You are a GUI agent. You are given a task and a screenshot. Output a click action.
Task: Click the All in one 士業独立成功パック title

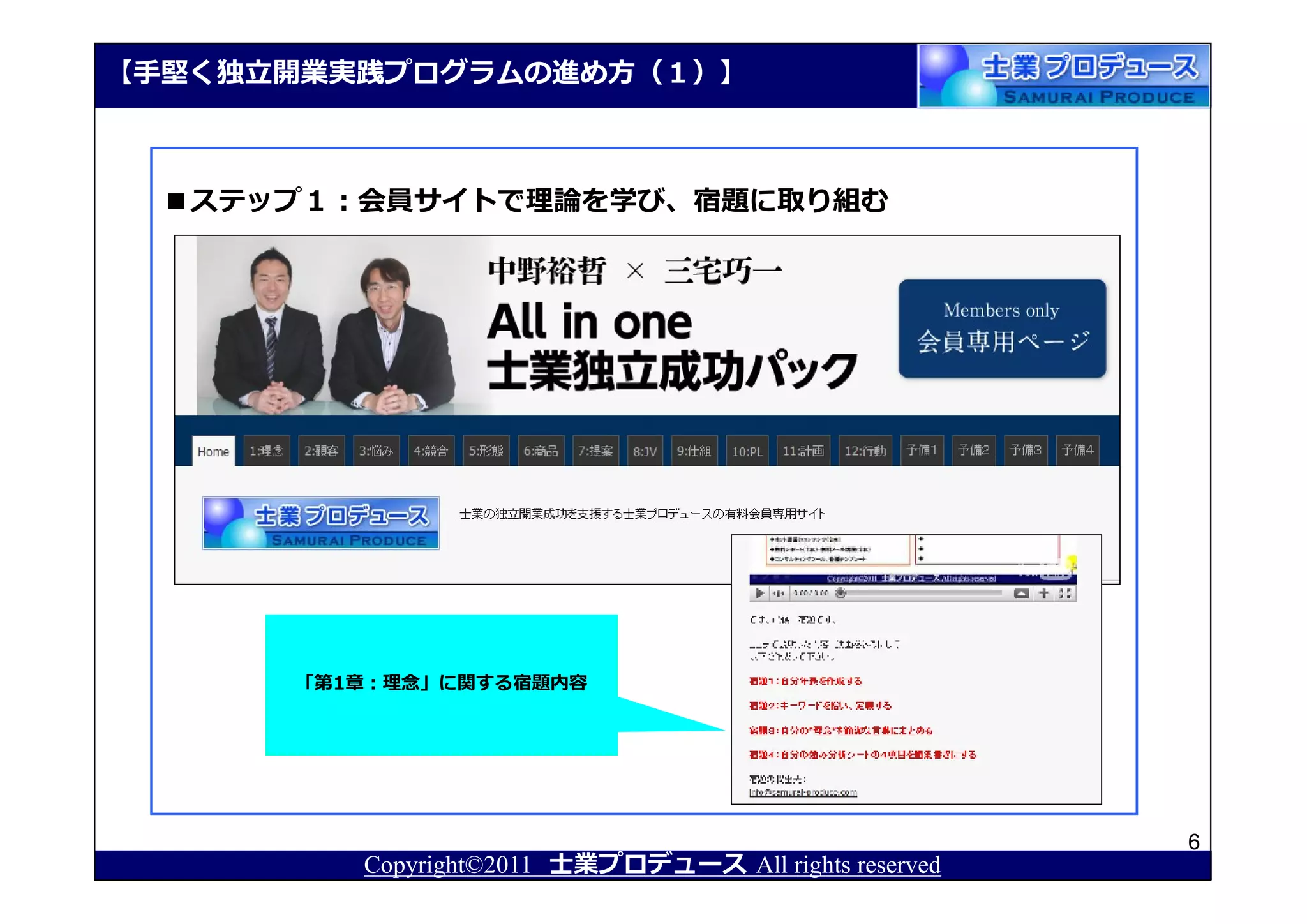coord(672,346)
